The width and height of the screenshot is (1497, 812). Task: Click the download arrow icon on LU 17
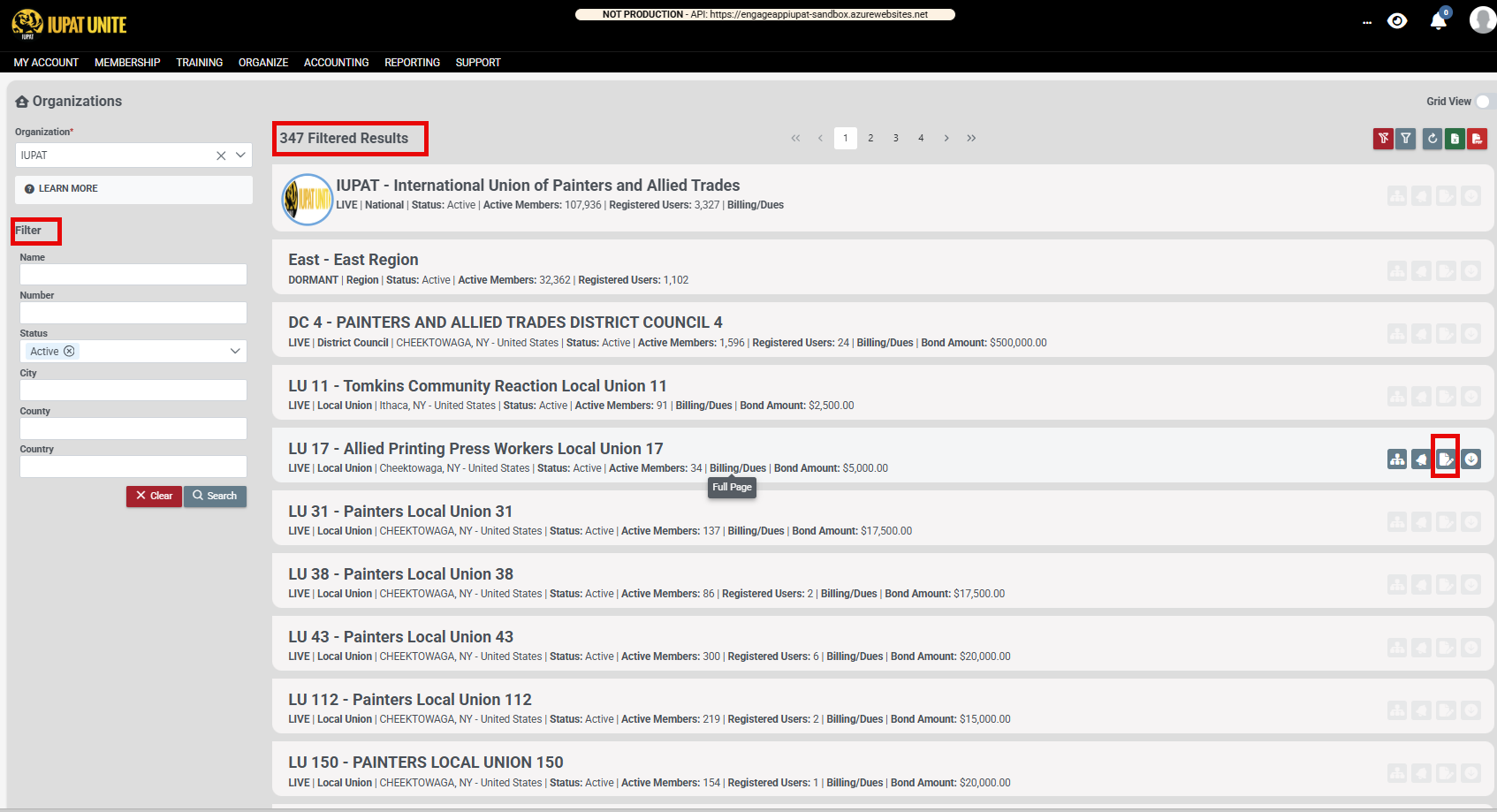click(x=1471, y=459)
